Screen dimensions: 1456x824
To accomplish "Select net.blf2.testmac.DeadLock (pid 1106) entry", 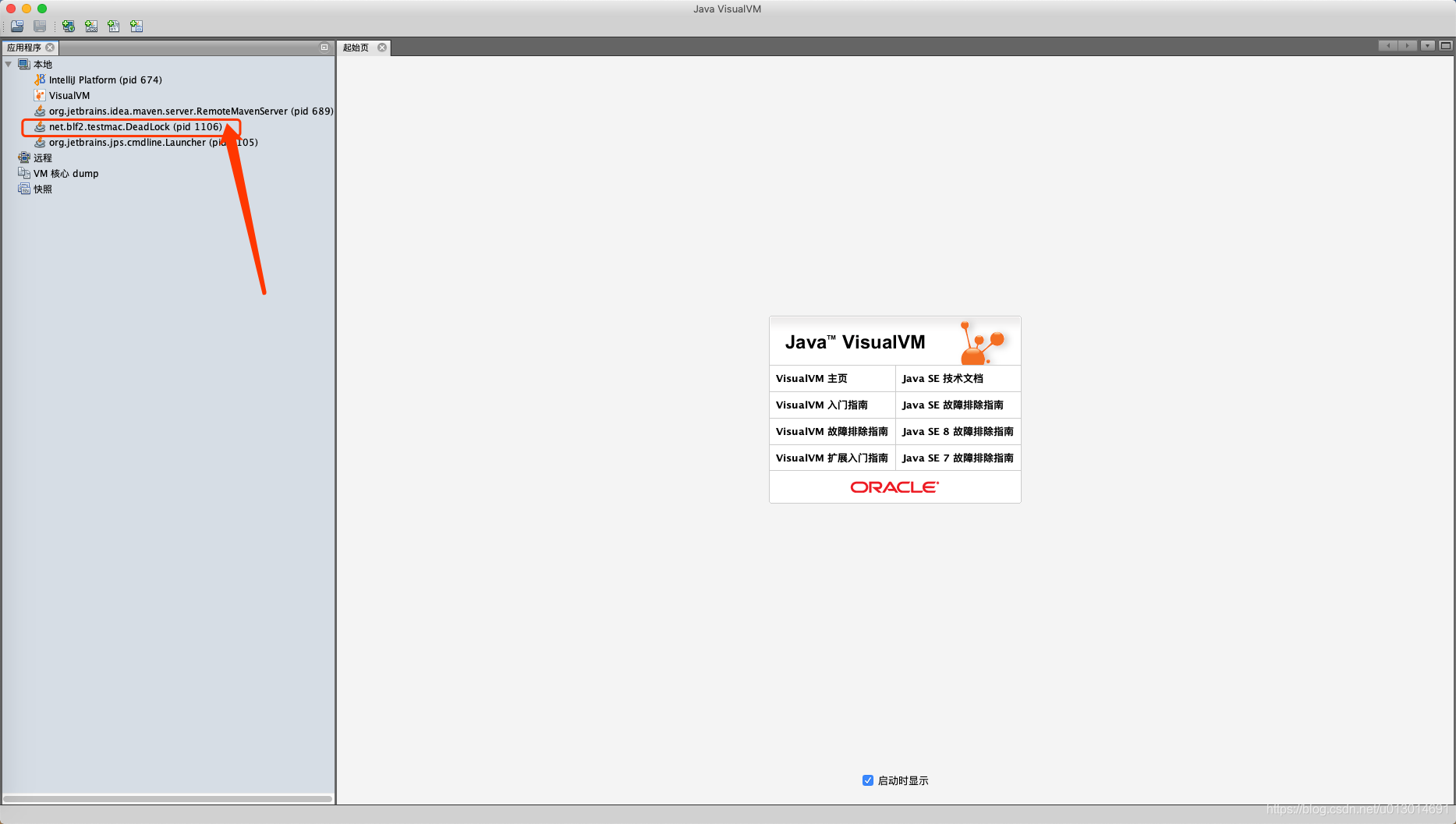I will (136, 126).
